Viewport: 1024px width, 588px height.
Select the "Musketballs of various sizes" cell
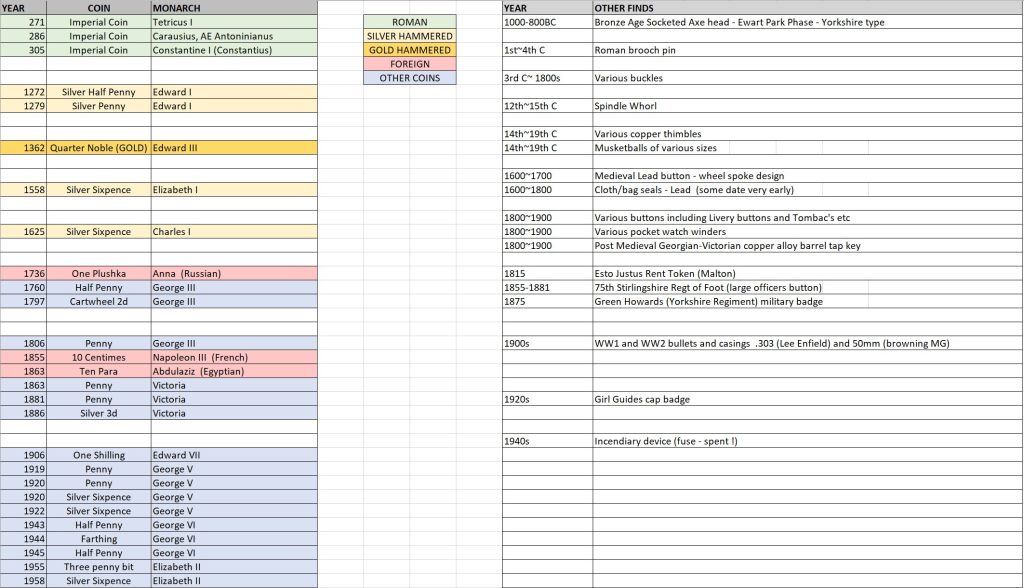808,148
